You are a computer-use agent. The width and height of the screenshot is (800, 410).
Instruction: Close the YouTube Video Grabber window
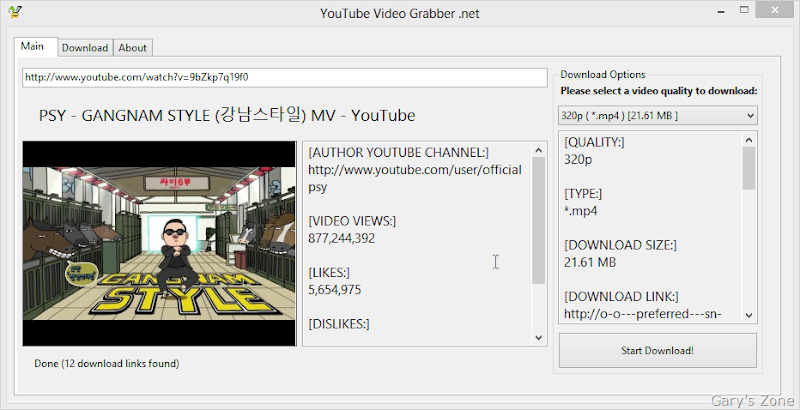click(776, 10)
